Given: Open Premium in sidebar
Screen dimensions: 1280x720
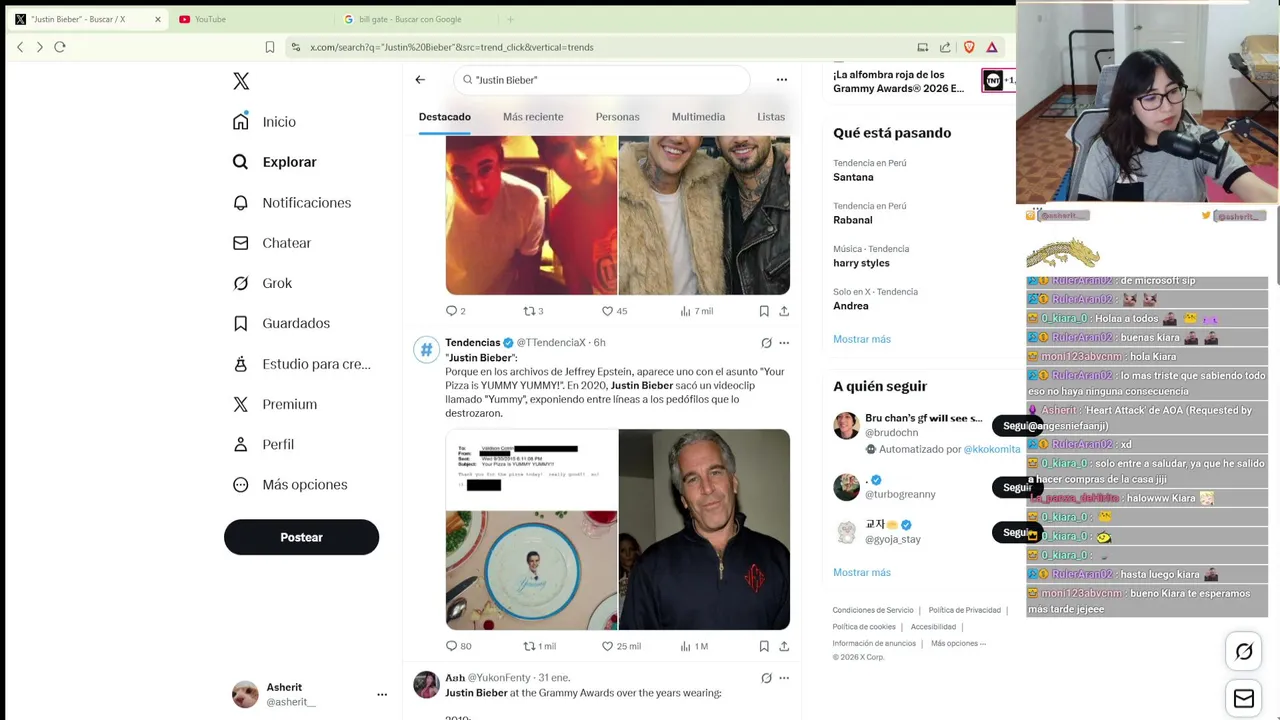Looking at the screenshot, I should (x=275, y=404).
